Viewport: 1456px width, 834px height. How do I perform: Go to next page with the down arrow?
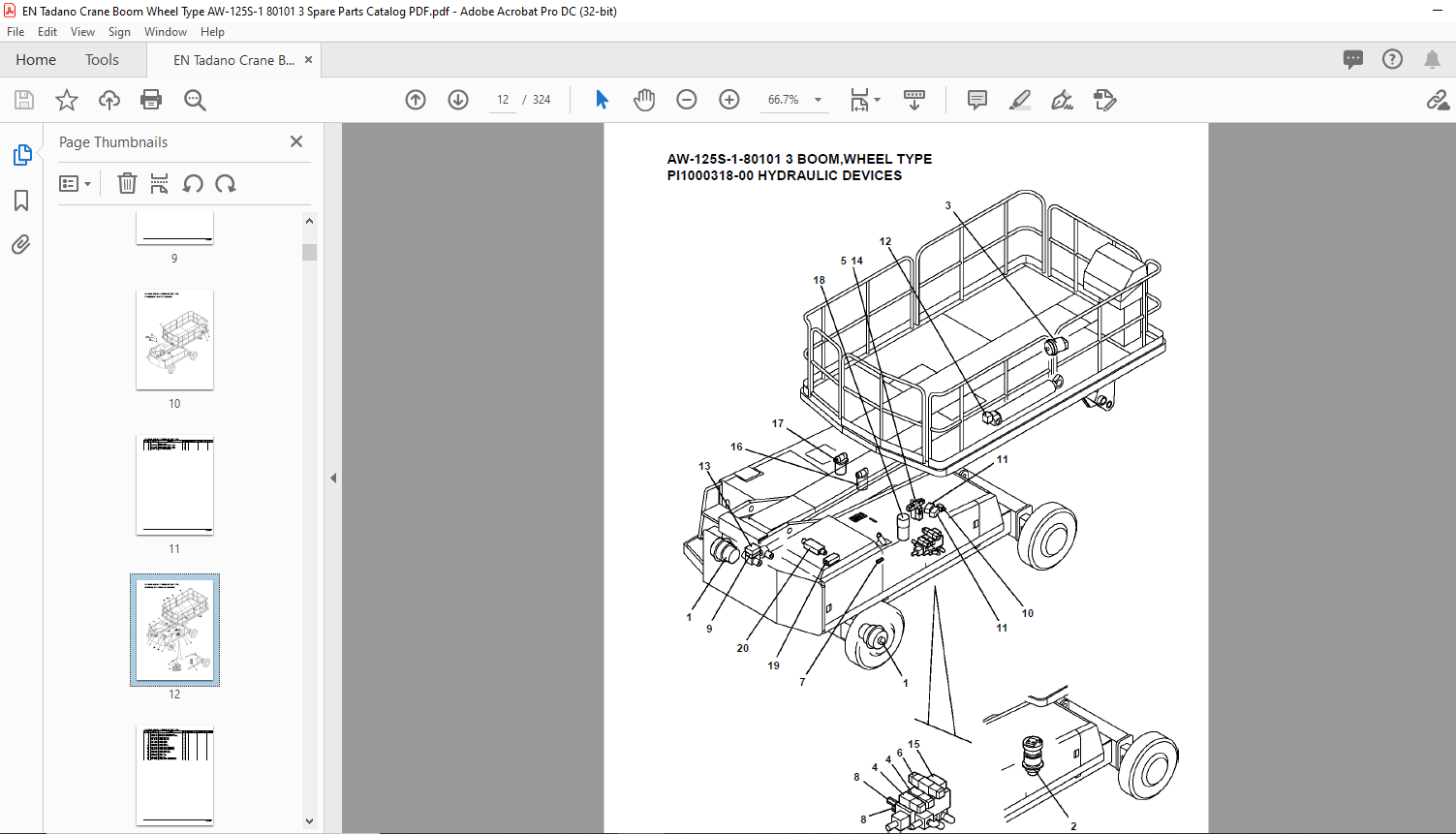pos(458,100)
